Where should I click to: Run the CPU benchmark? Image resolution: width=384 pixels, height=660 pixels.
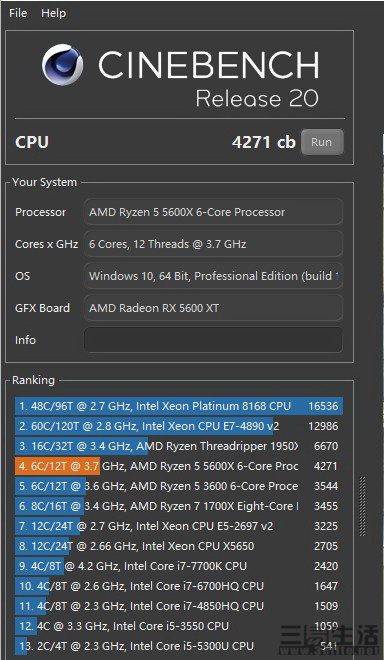322,142
